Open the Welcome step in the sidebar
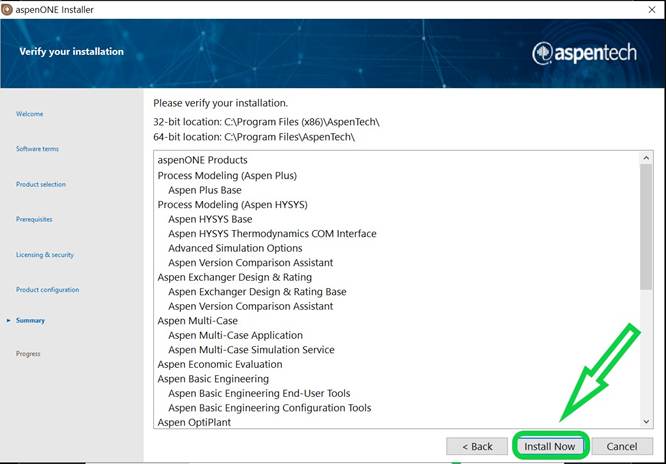Viewport: 666px width, 464px height. tap(29, 114)
